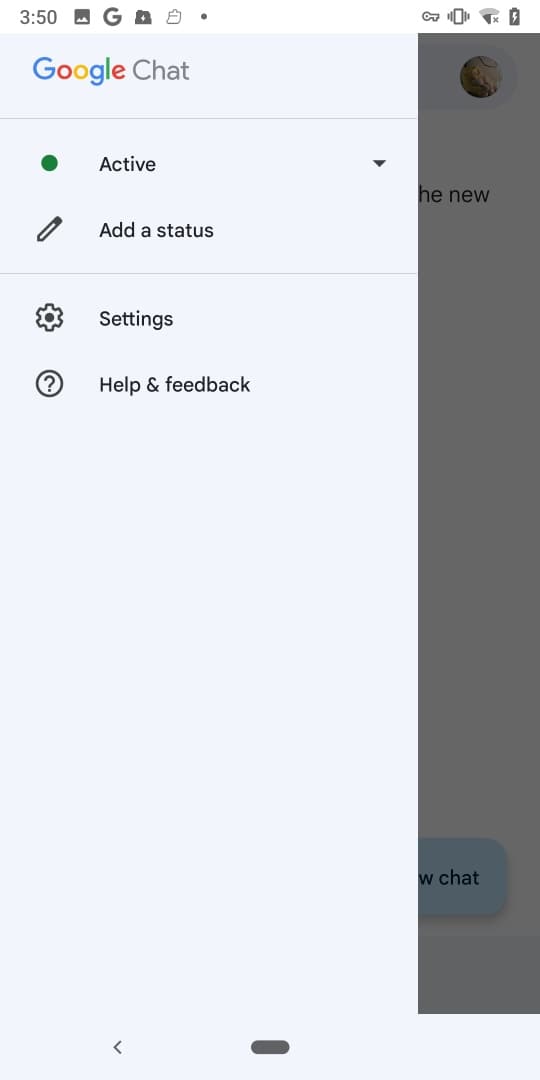Click the battery charging icon
The height and width of the screenshot is (1080, 540).
[x=514, y=17]
